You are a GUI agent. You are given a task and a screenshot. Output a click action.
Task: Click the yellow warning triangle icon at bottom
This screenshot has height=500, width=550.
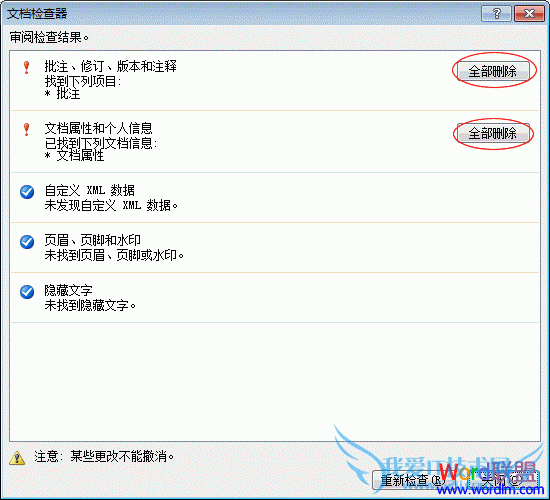(x=17, y=458)
